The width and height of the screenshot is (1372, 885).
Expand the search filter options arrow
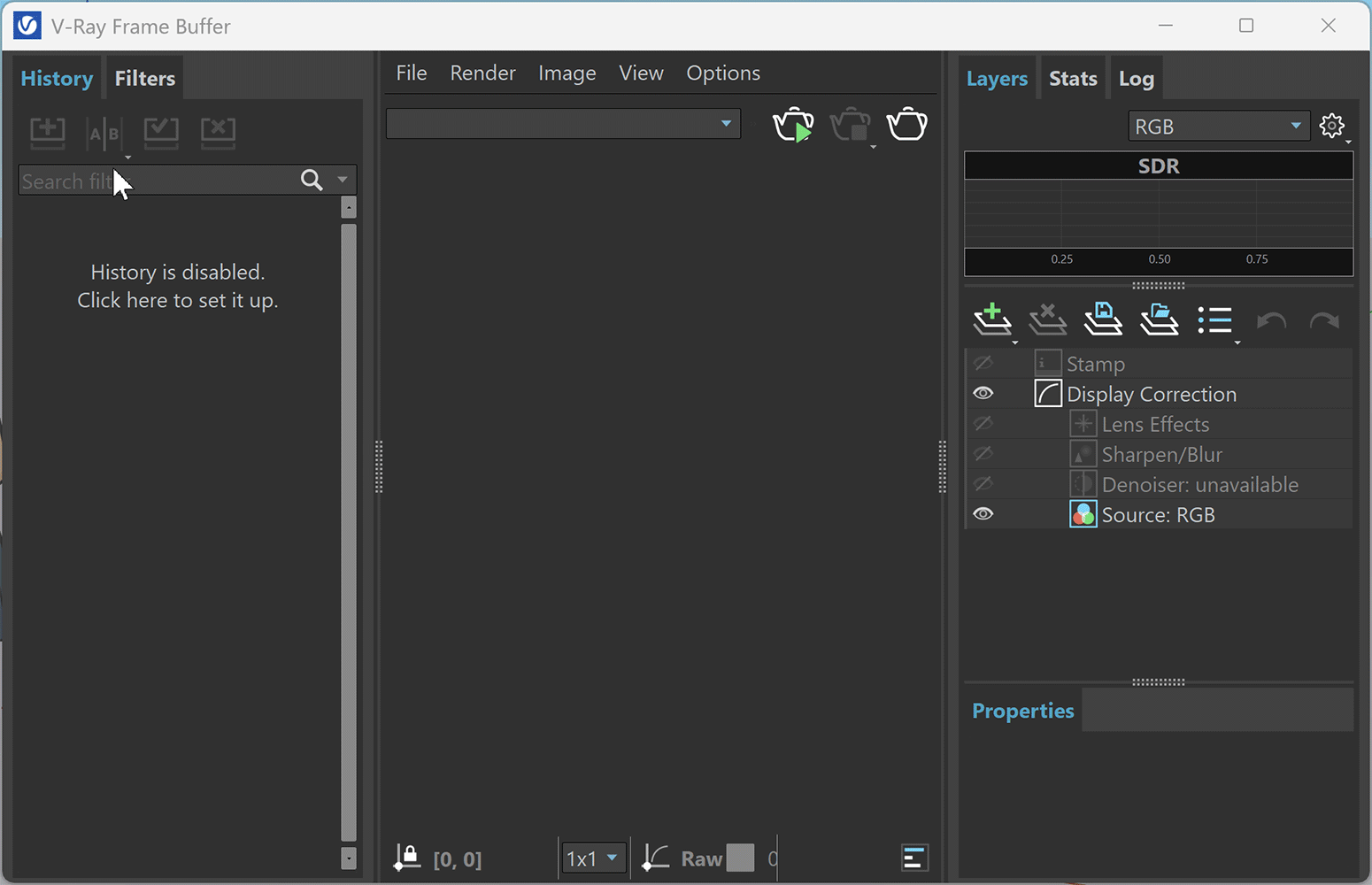pyautogui.click(x=343, y=180)
